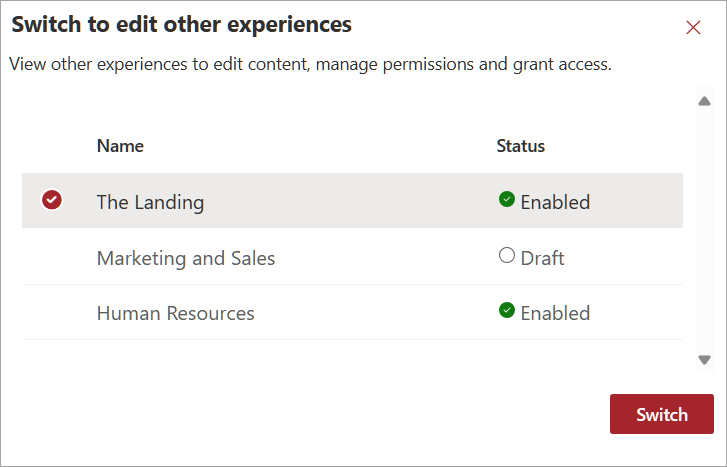Close the Switch experiences dialog

click(693, 28)
